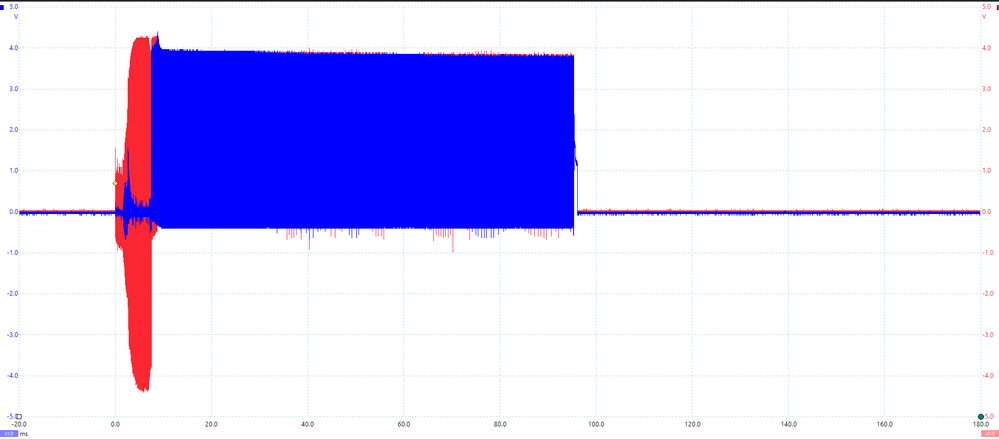
Task: Click the teal circle ruler handle
Action: tap(981, 416)
